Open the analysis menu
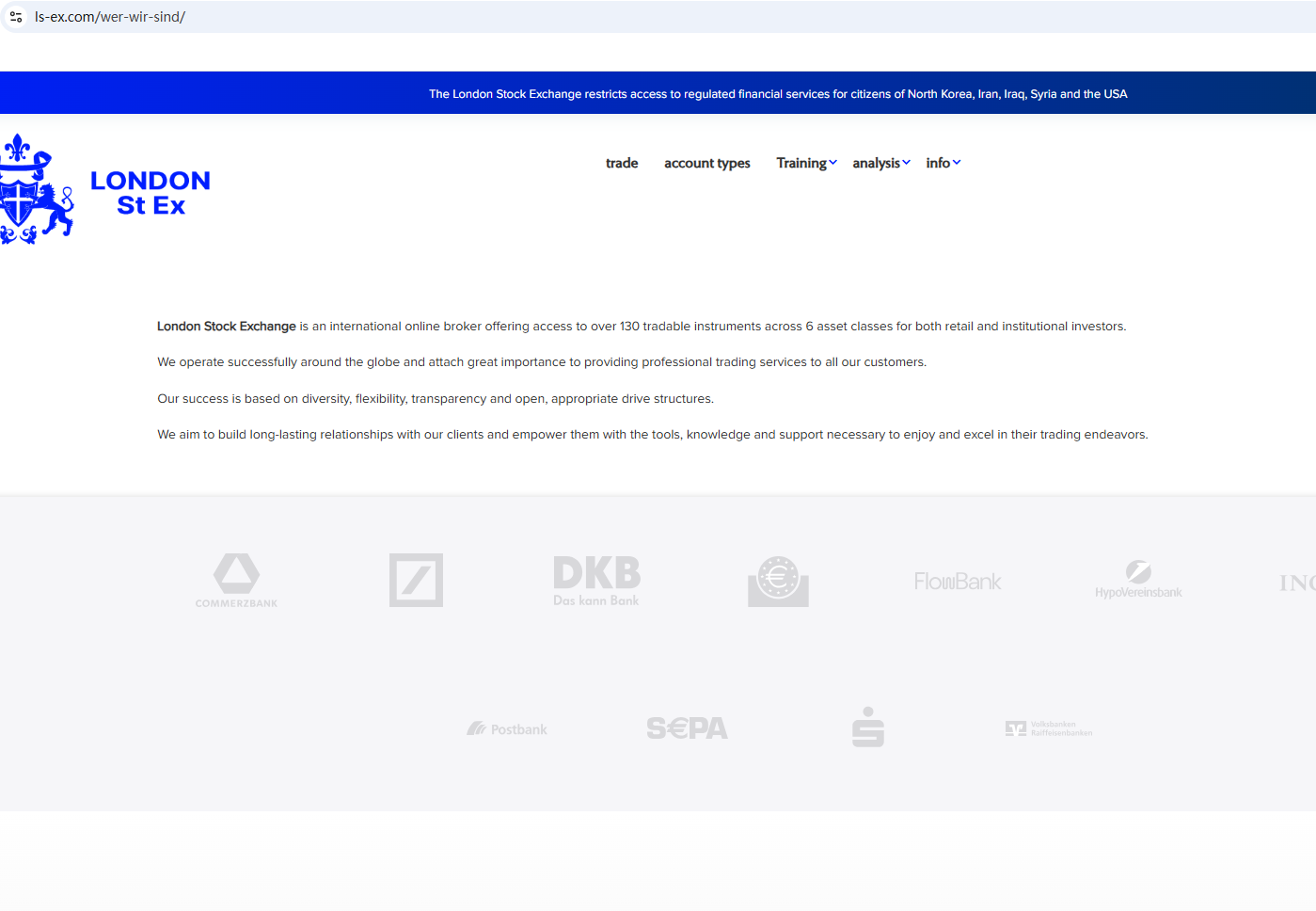The height and width of the screenshot is (911, 1316). click(876, 163)
